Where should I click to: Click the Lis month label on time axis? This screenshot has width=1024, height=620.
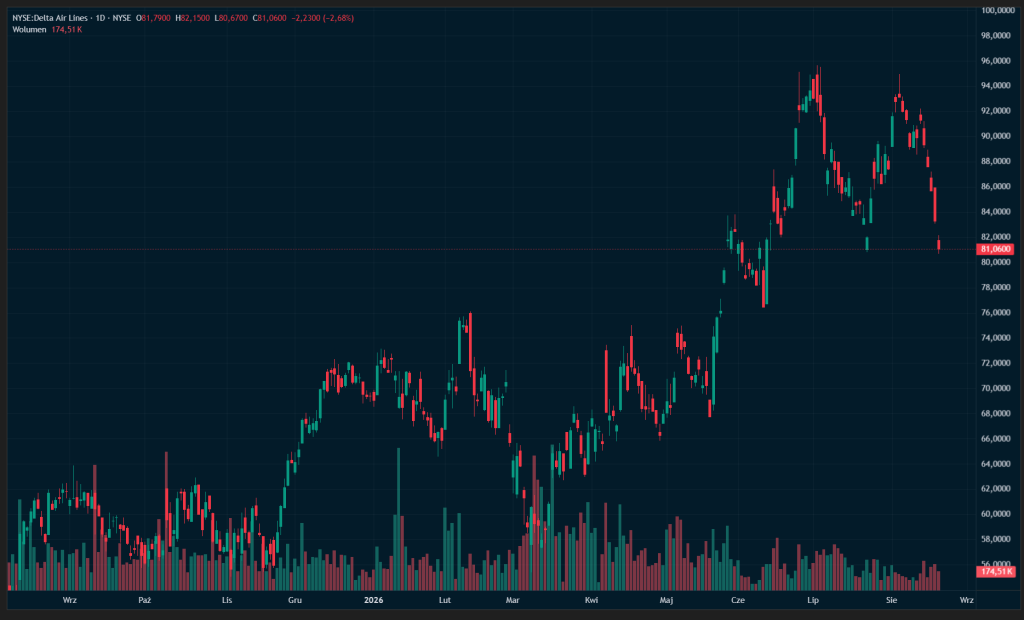coord(227,600)
